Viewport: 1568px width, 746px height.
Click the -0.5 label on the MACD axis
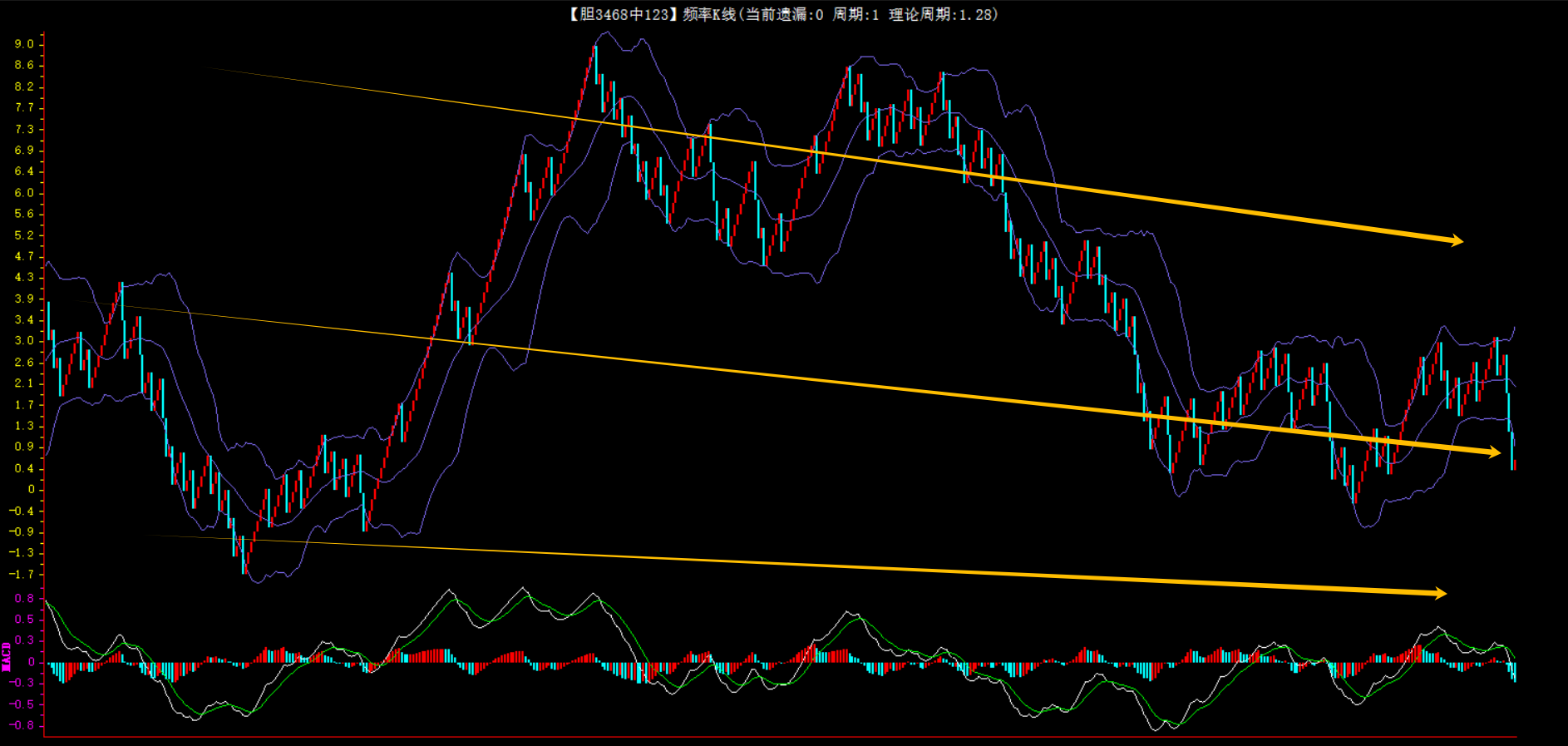[x=22, y=704]
